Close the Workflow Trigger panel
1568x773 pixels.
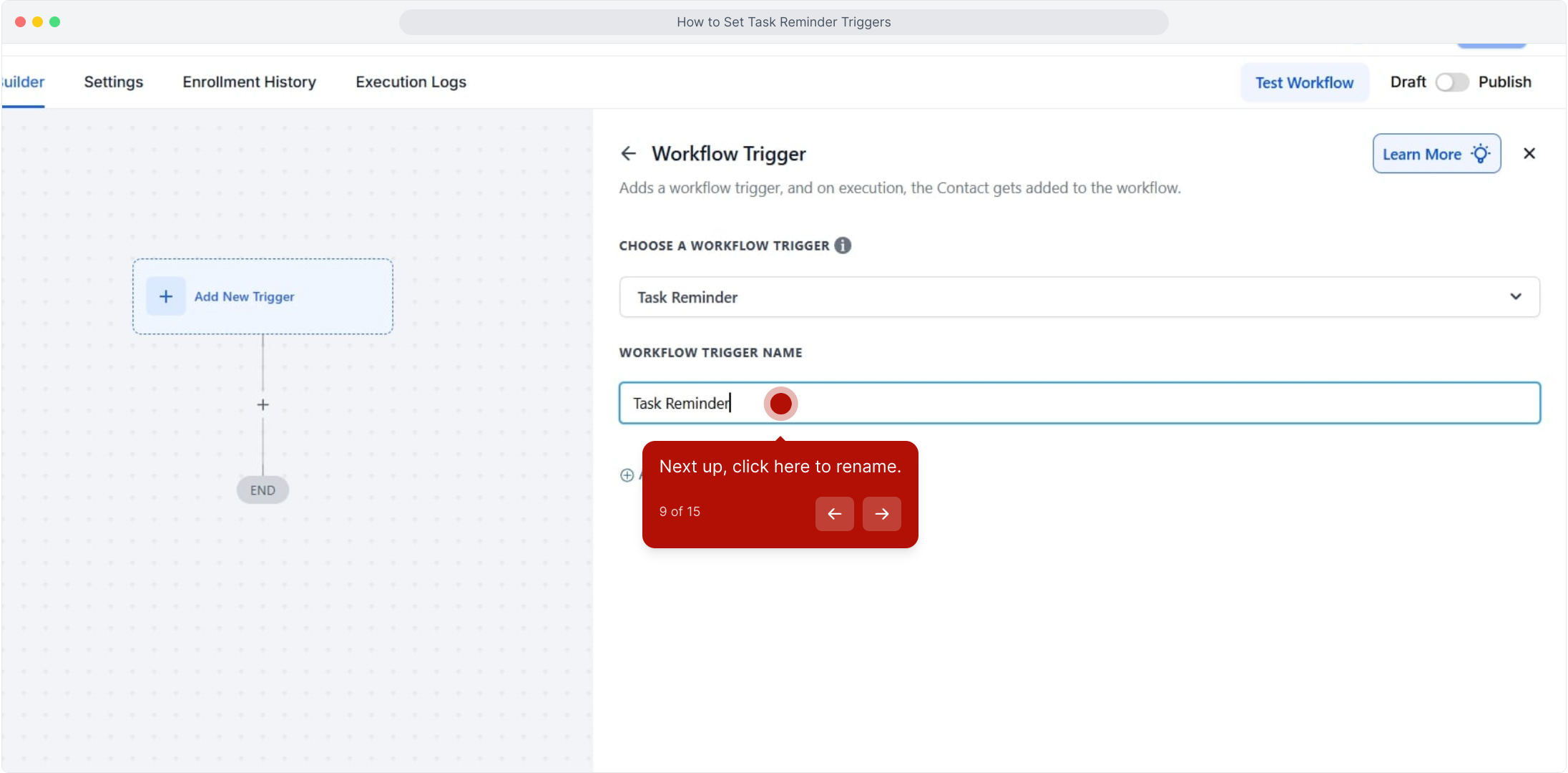tap(1529, 153)
